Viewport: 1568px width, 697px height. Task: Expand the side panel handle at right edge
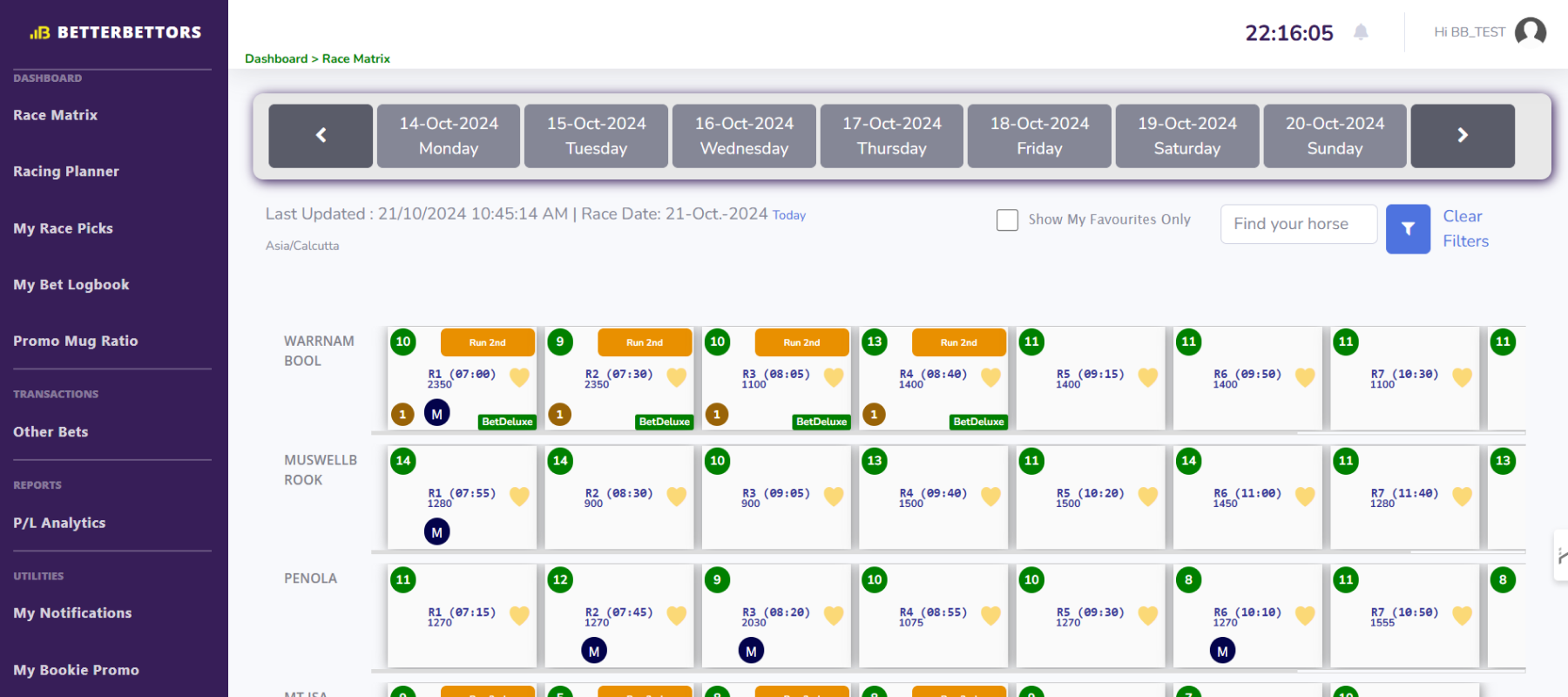click(1561, 556)
